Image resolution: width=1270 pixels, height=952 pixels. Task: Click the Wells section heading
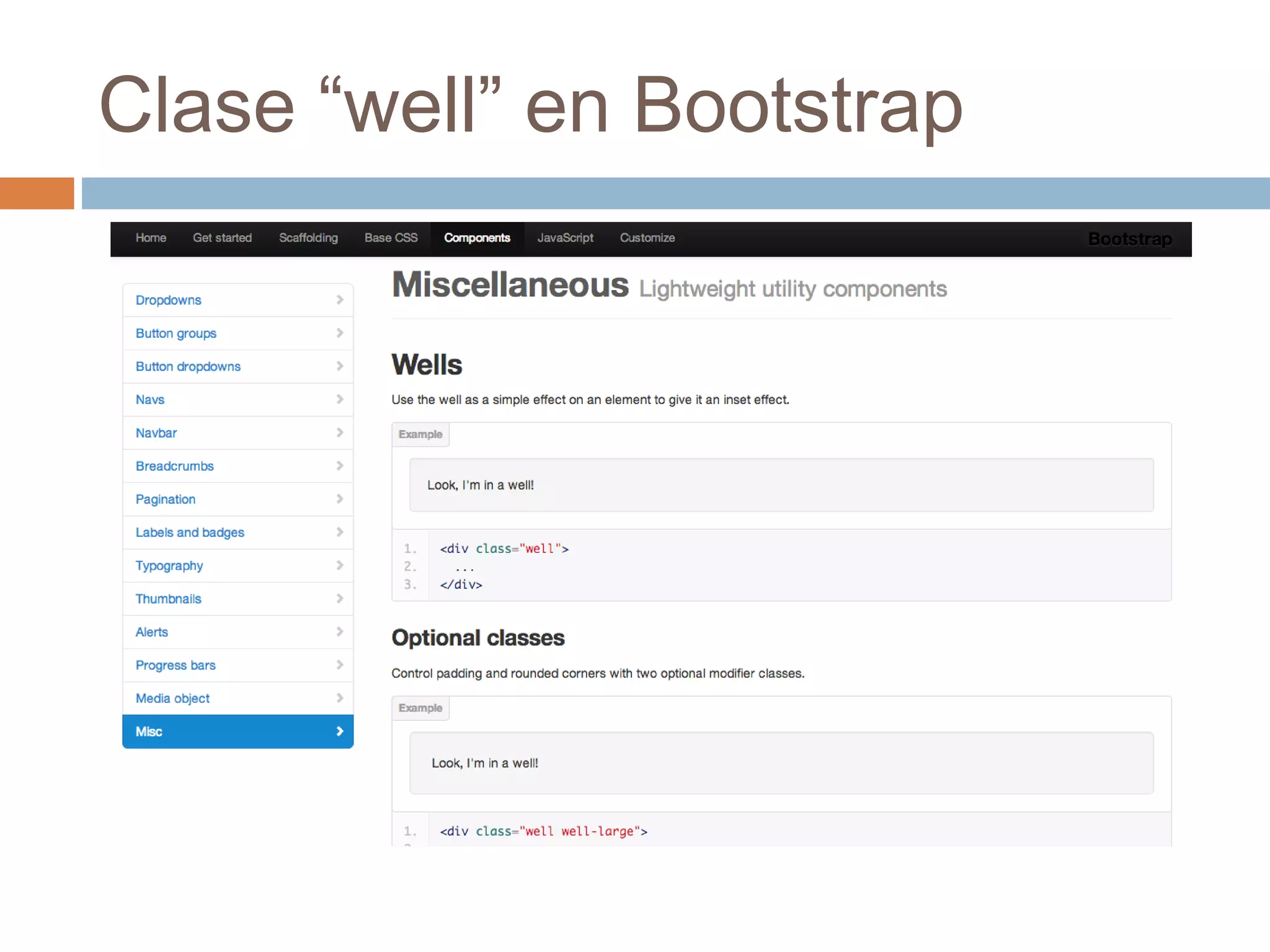point(427,364)
